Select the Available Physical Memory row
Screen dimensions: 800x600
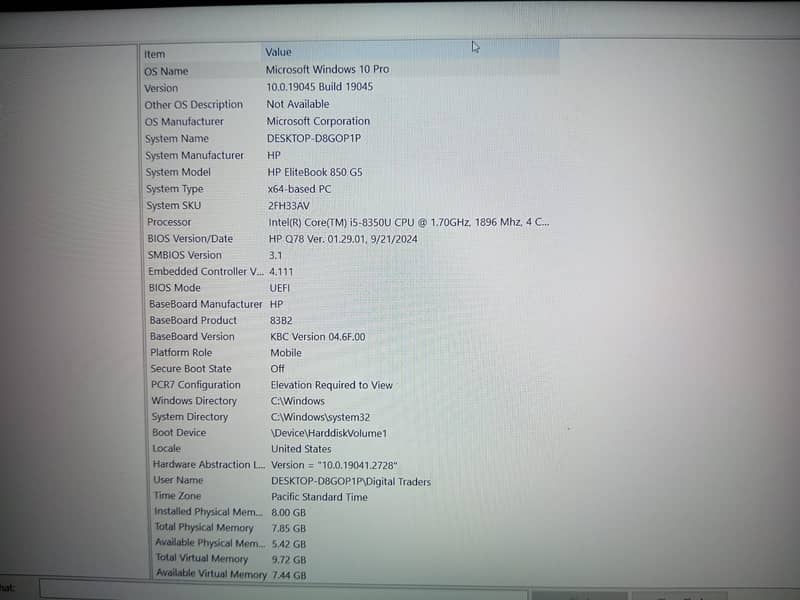click(210, 542)
